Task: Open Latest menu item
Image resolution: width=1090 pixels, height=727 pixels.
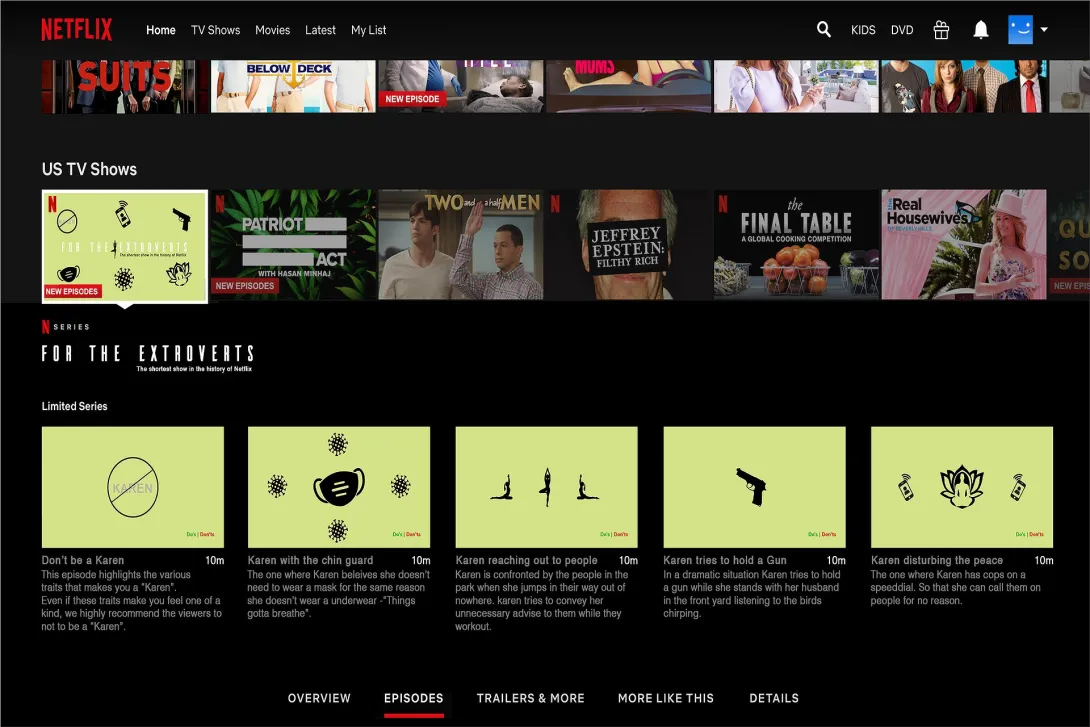Action: tap(320, 30)
